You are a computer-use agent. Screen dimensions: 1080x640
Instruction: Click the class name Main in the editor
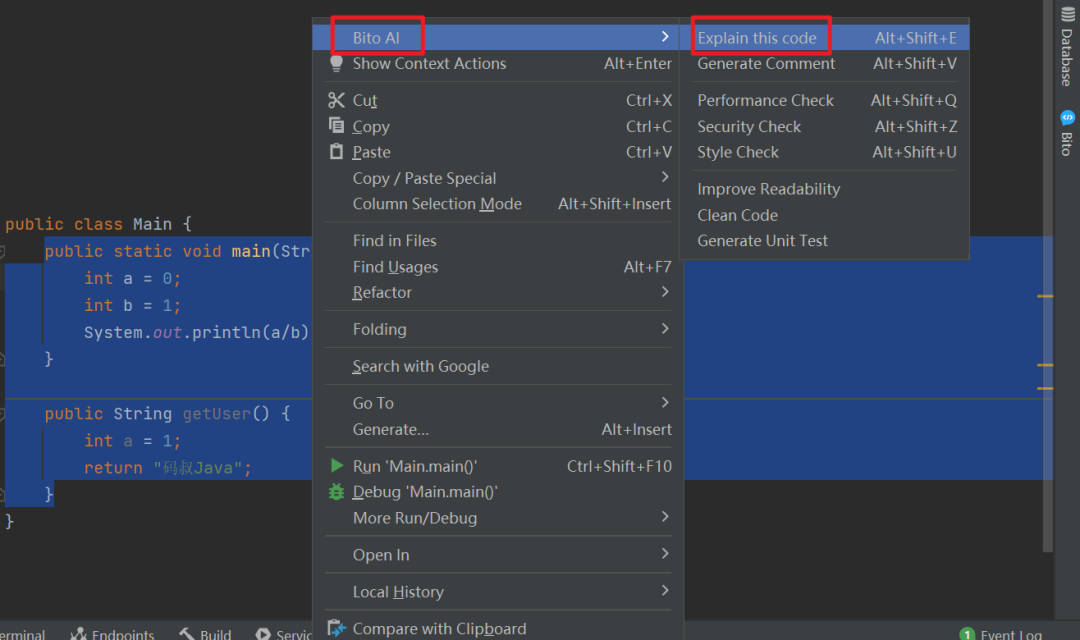tap(152, 224)
